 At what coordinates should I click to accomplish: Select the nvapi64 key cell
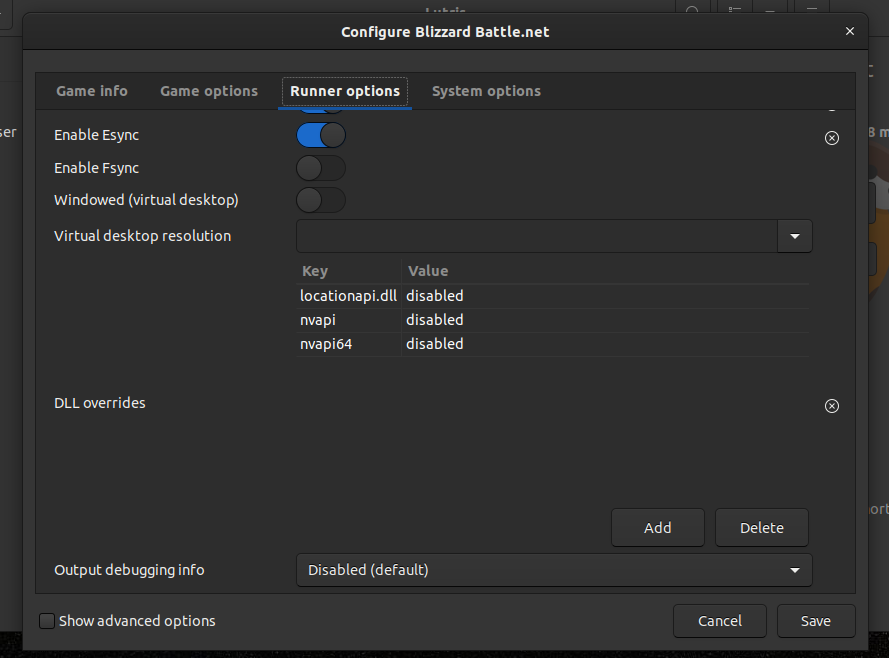[349, 344]
